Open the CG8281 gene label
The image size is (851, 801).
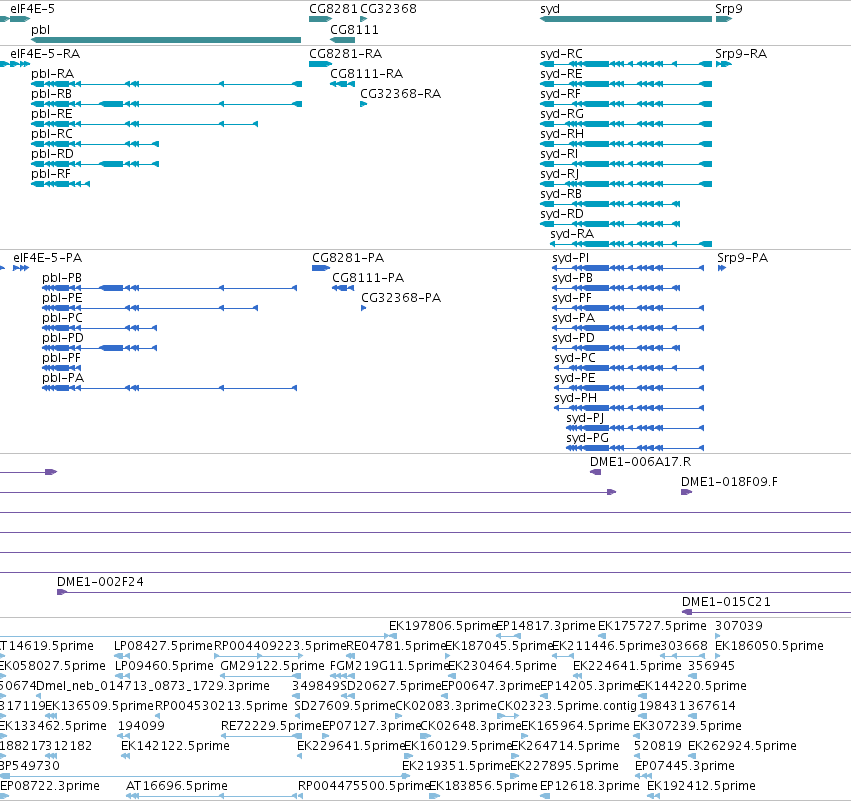point(333,9)
